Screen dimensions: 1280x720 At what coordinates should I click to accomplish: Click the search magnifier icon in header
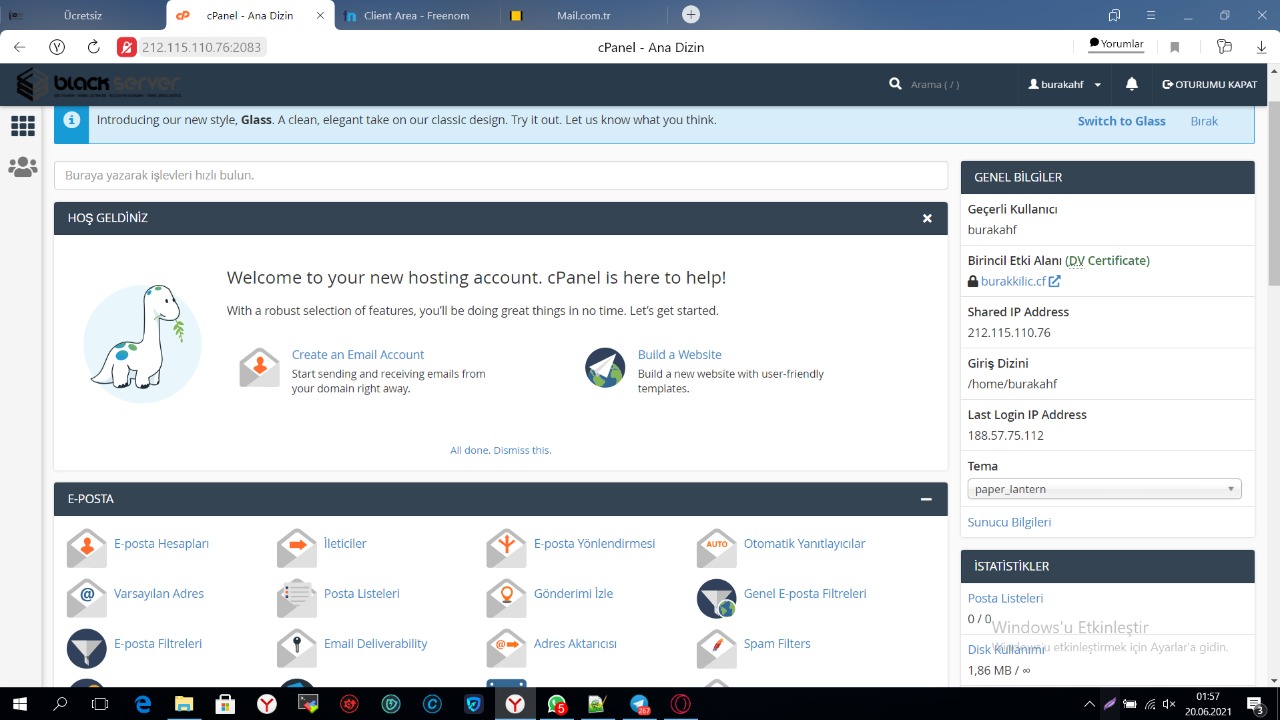[x=895, y=84]
